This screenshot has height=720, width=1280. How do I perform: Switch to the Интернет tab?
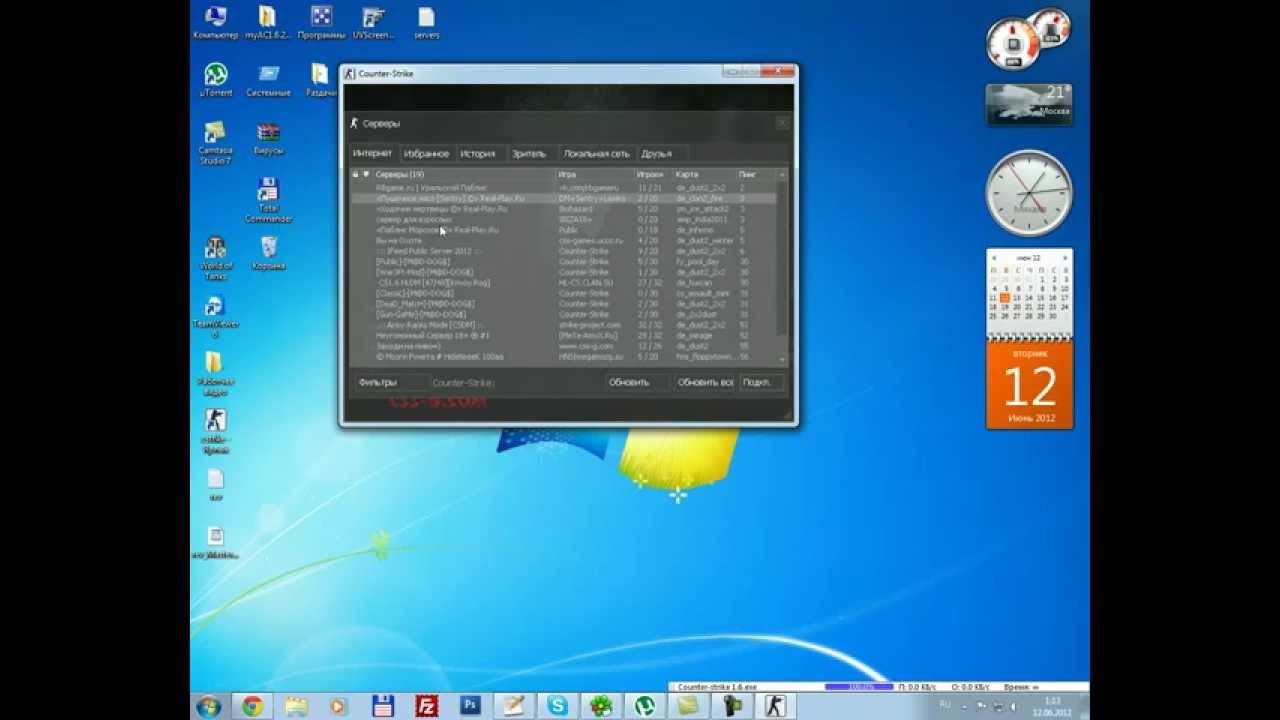(372, 153)
